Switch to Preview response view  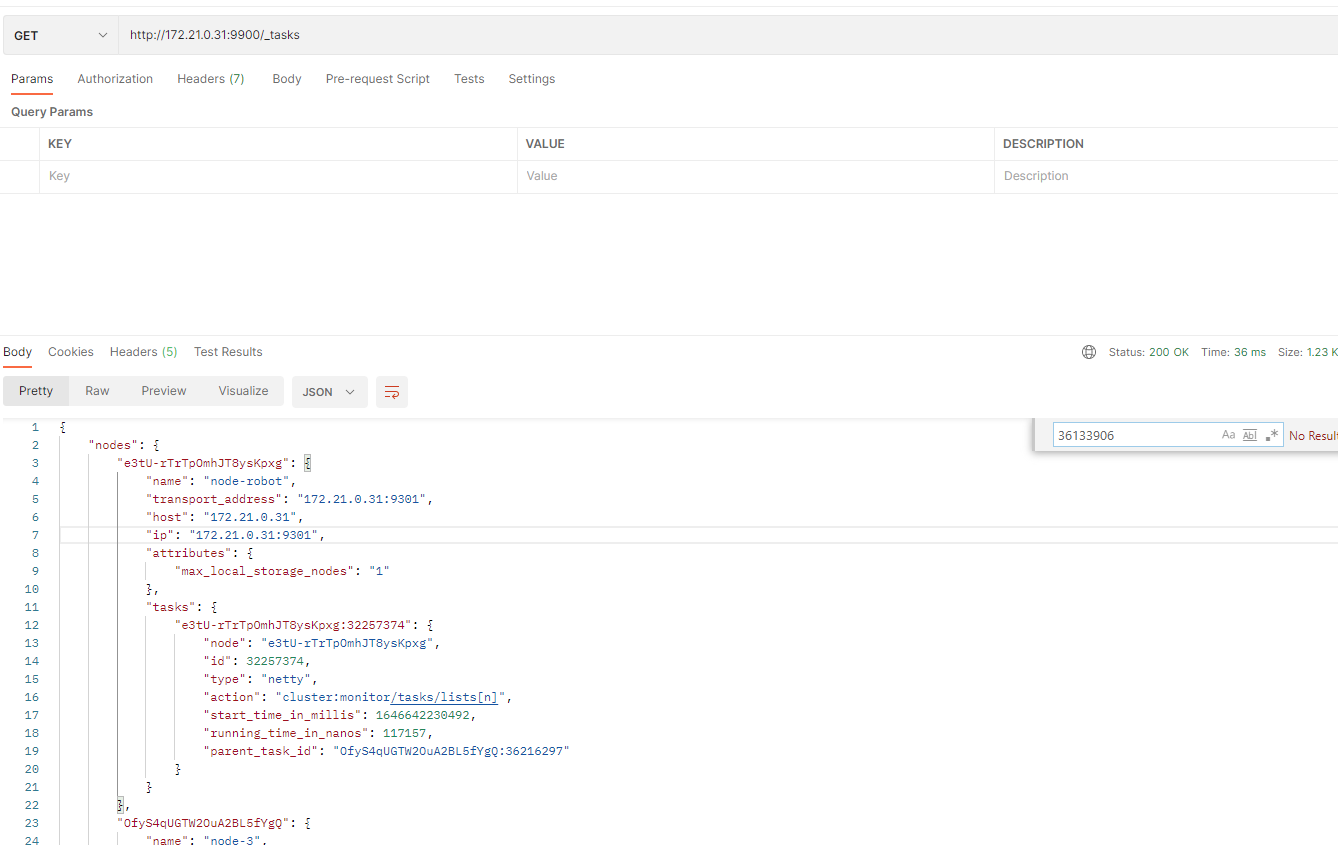click(164, 391)
